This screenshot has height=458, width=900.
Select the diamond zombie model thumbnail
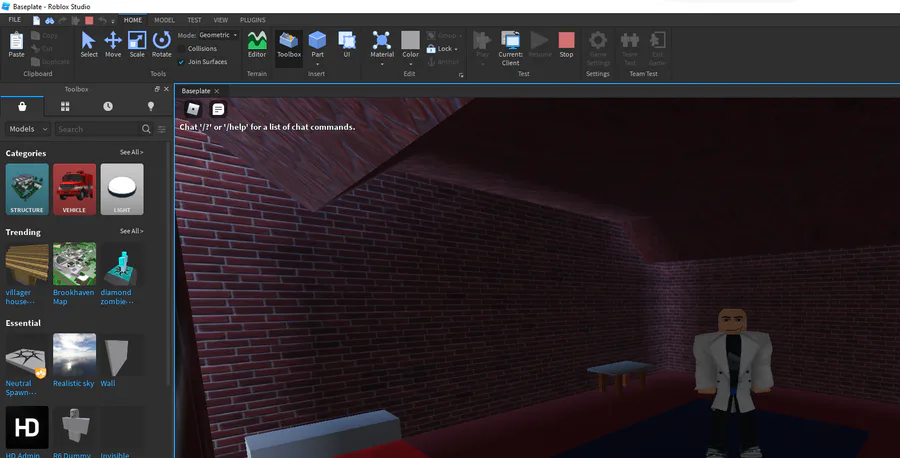122,264
